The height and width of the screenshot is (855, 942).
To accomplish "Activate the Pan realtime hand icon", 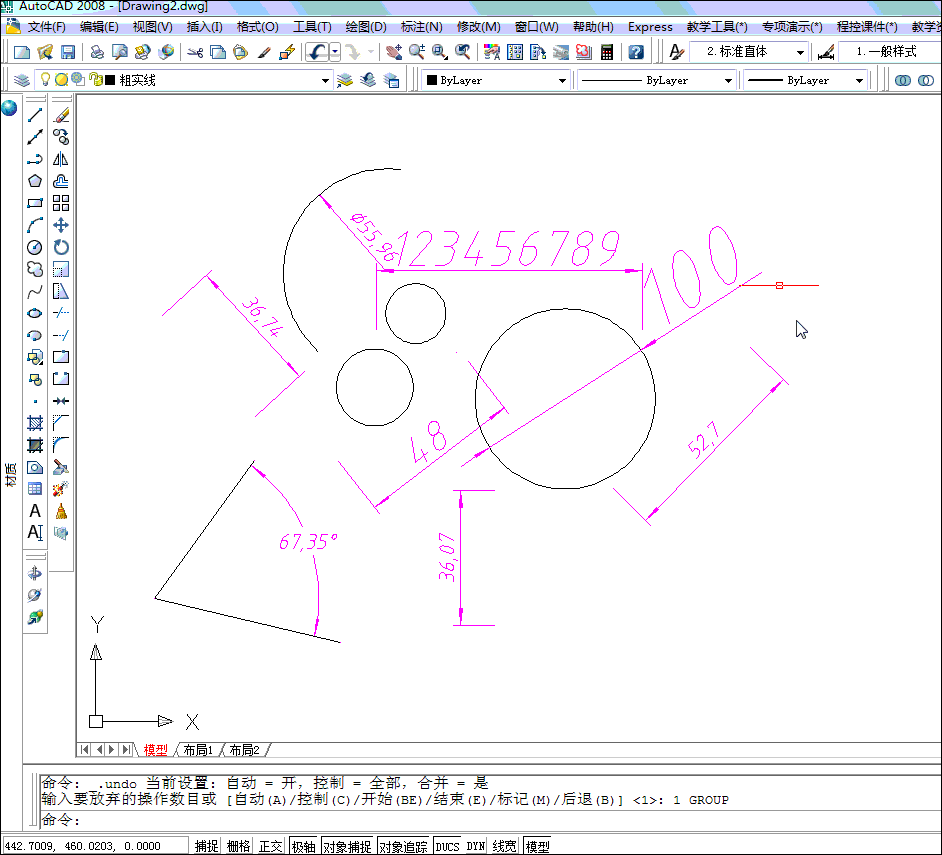I will point(394,52).
